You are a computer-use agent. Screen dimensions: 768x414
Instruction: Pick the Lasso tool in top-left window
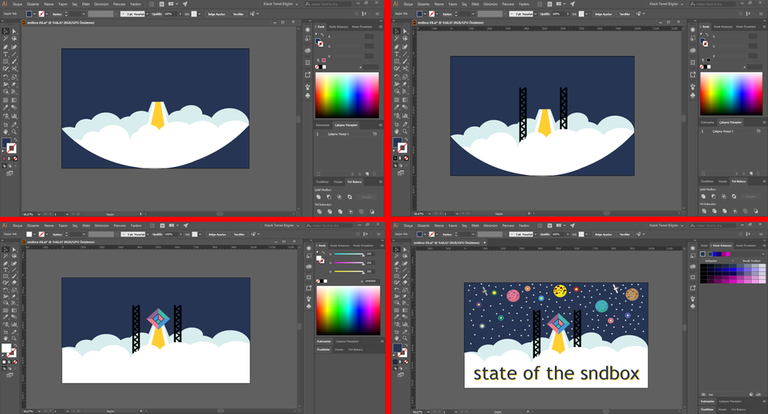[x=15, y=38]
